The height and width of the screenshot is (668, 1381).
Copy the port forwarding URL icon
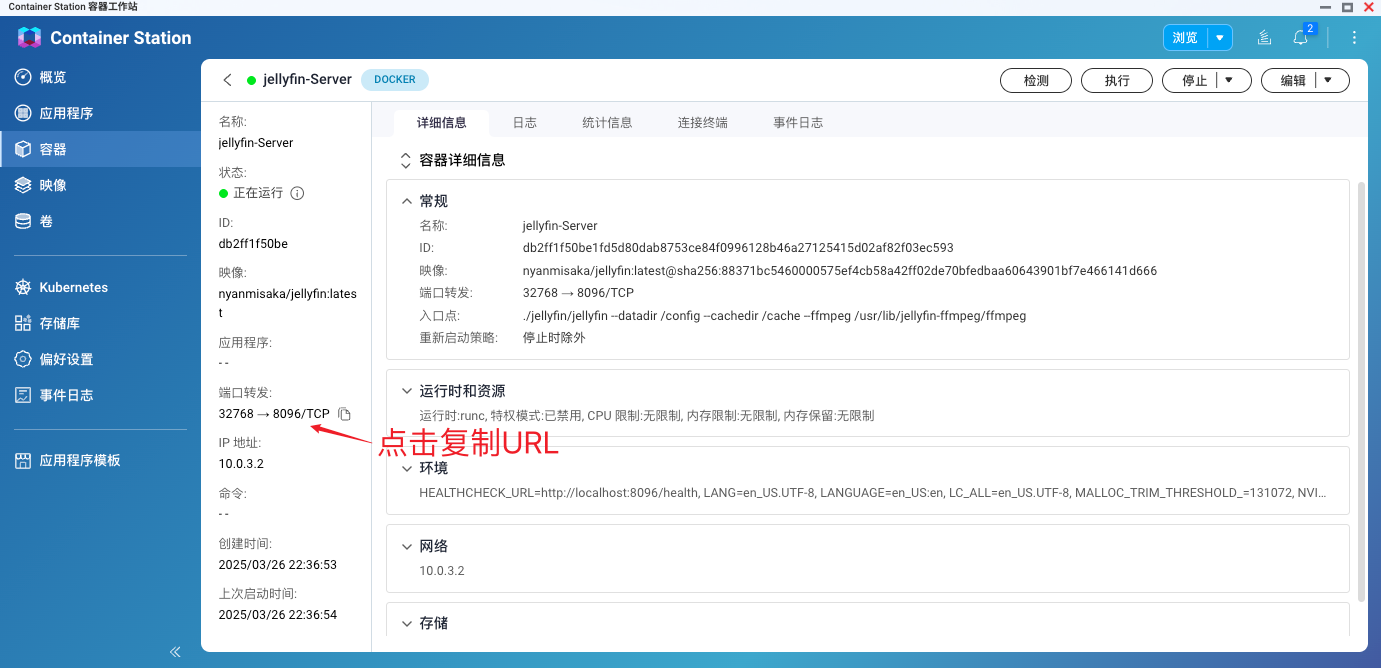[x=344, y=414]
